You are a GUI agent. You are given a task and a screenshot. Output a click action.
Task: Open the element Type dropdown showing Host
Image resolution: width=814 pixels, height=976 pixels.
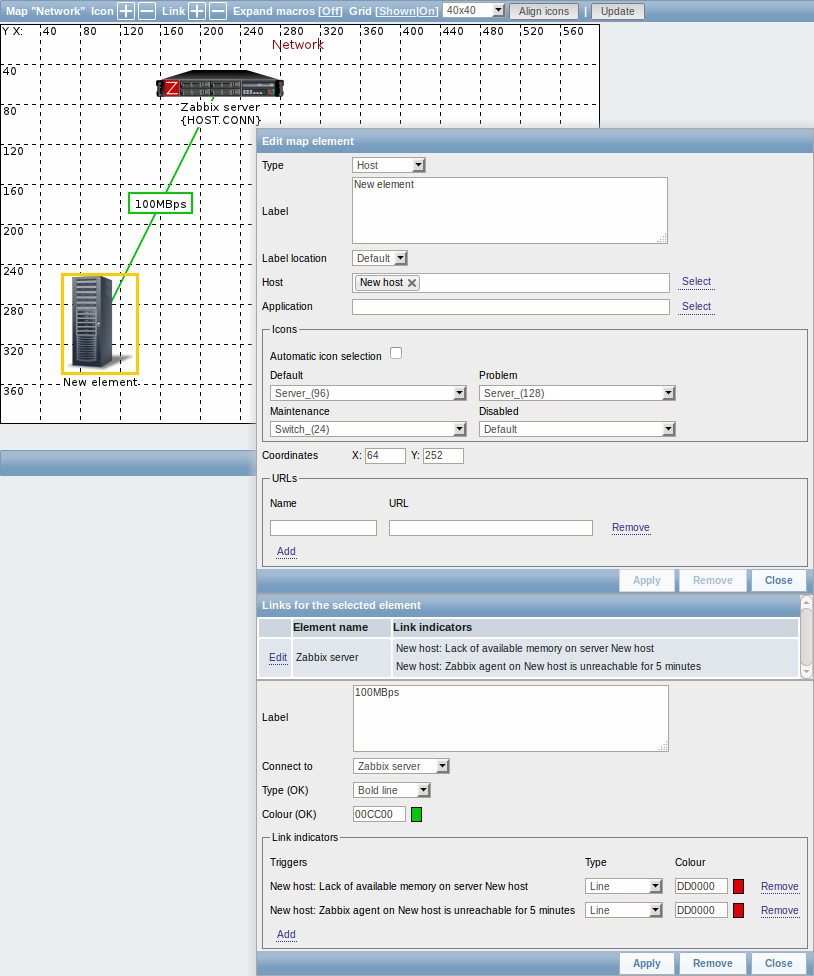coord(388,165)
